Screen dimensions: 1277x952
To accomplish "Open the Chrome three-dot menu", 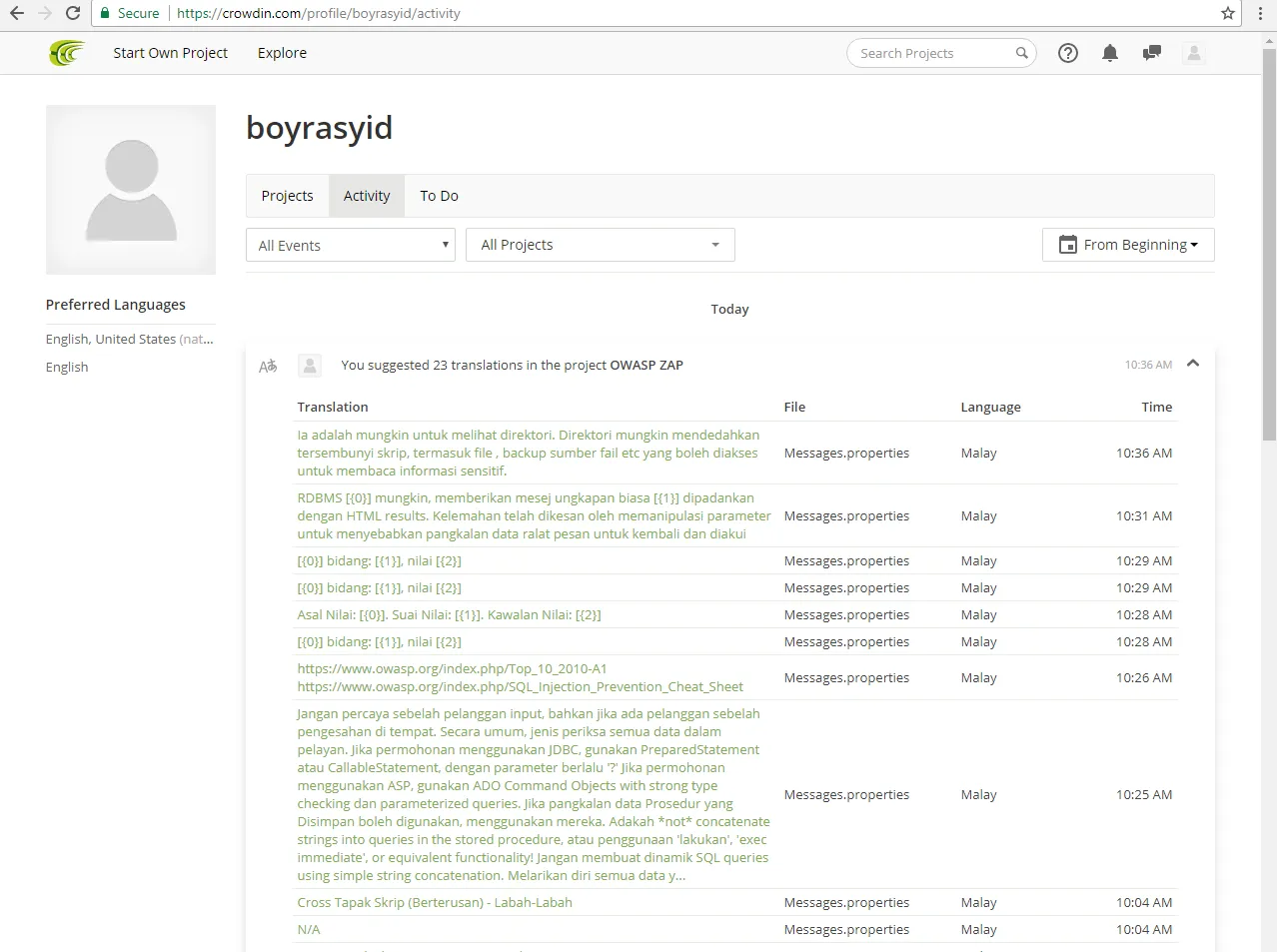I will click(1260, 13).
